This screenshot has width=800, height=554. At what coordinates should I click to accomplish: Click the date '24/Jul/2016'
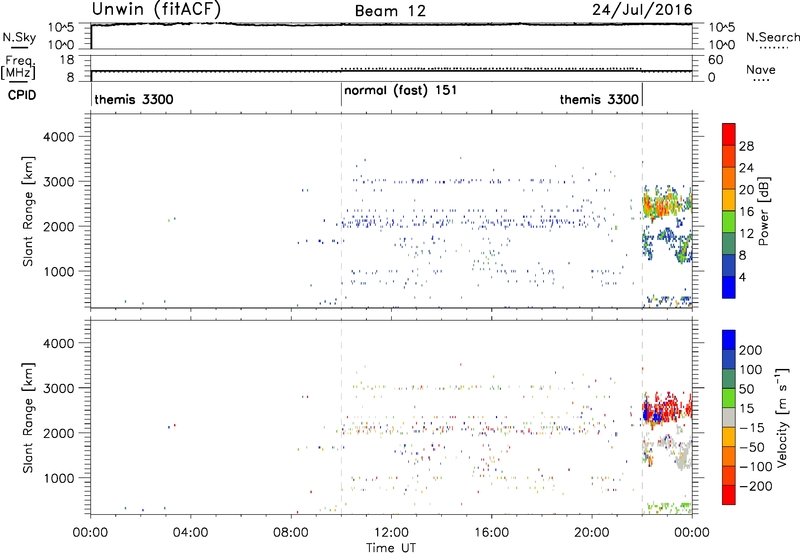pos(642,10)
